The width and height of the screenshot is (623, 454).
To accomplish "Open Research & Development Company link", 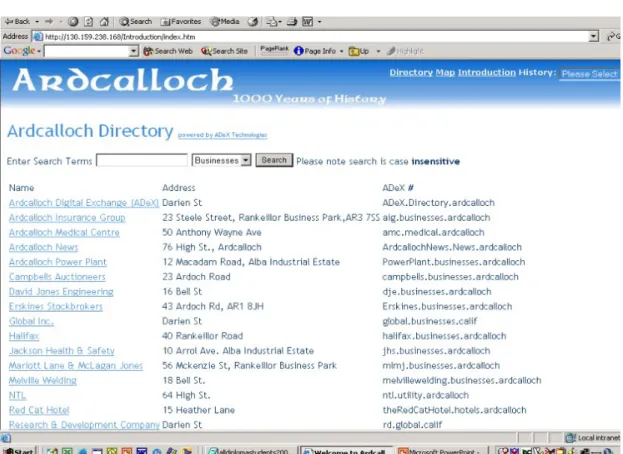I will pyautogui.click(x=84, y=425).
